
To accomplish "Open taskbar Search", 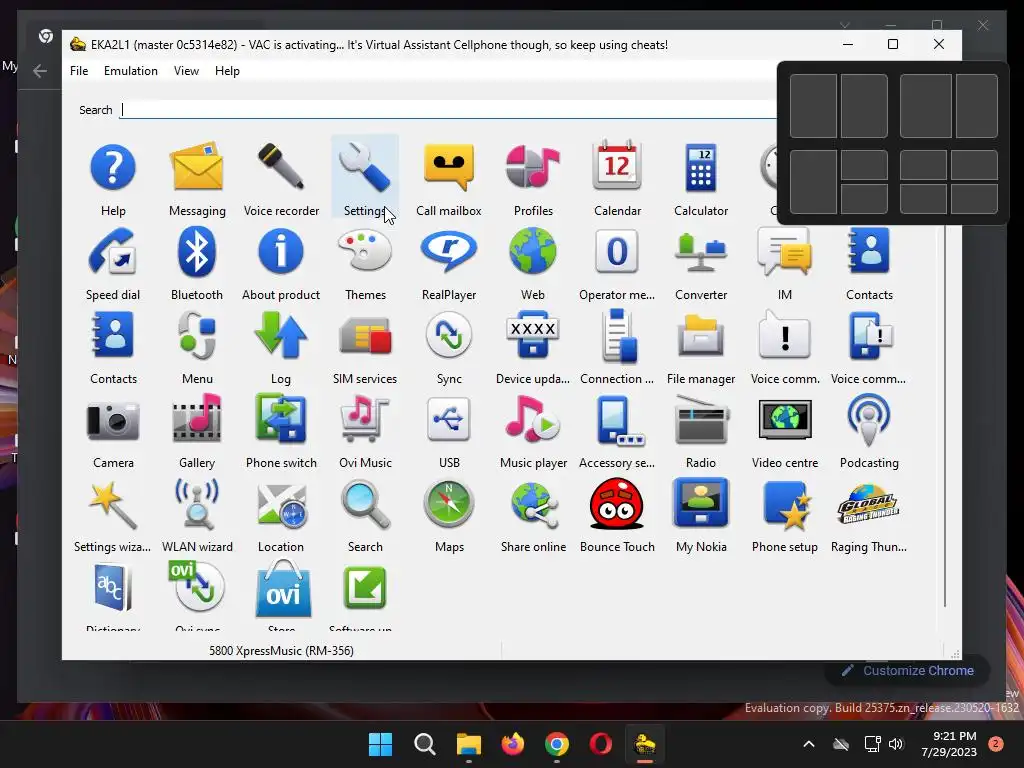I will coord(424,744).
